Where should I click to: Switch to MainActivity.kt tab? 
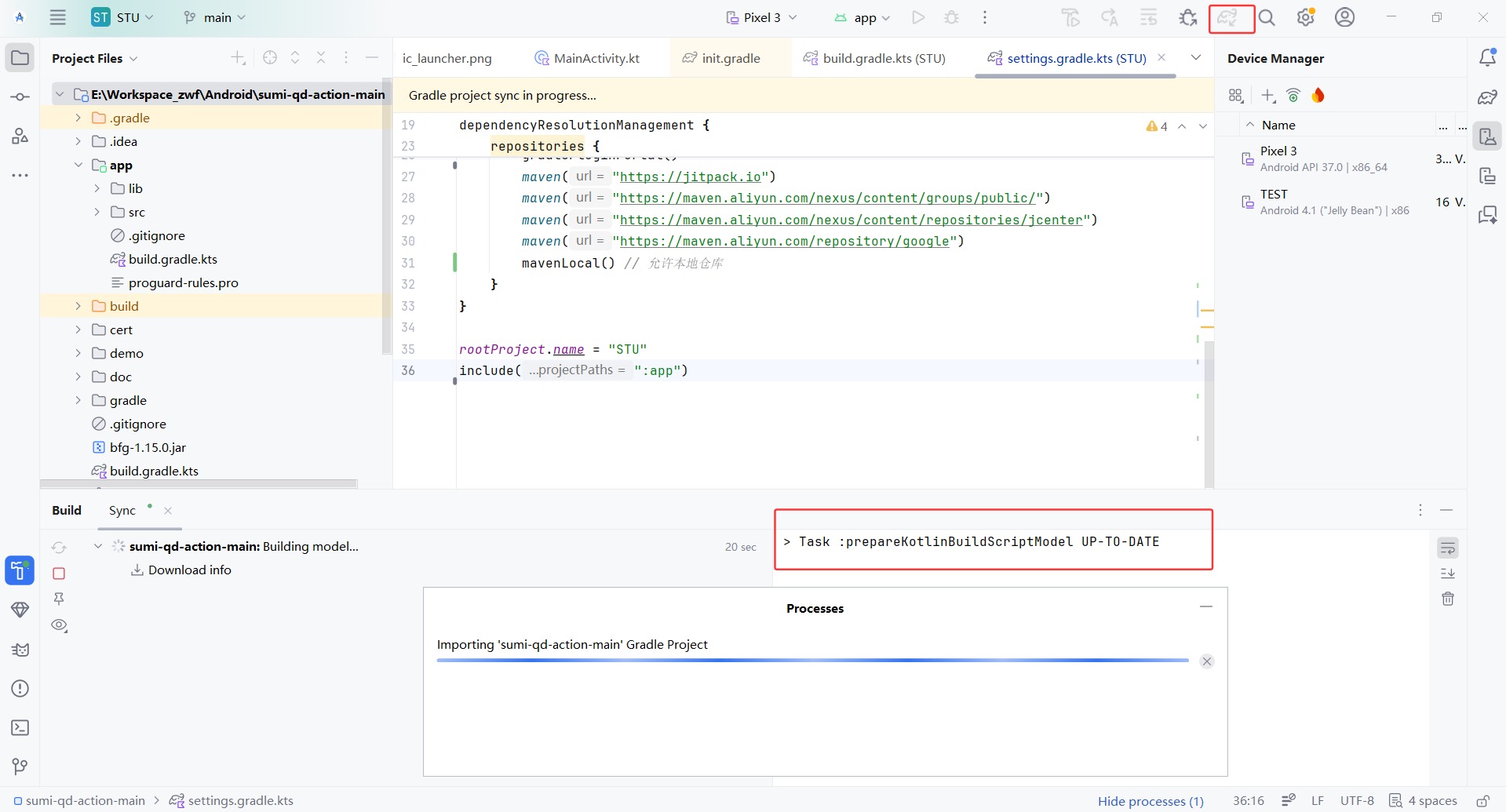(x=587, y=58)
